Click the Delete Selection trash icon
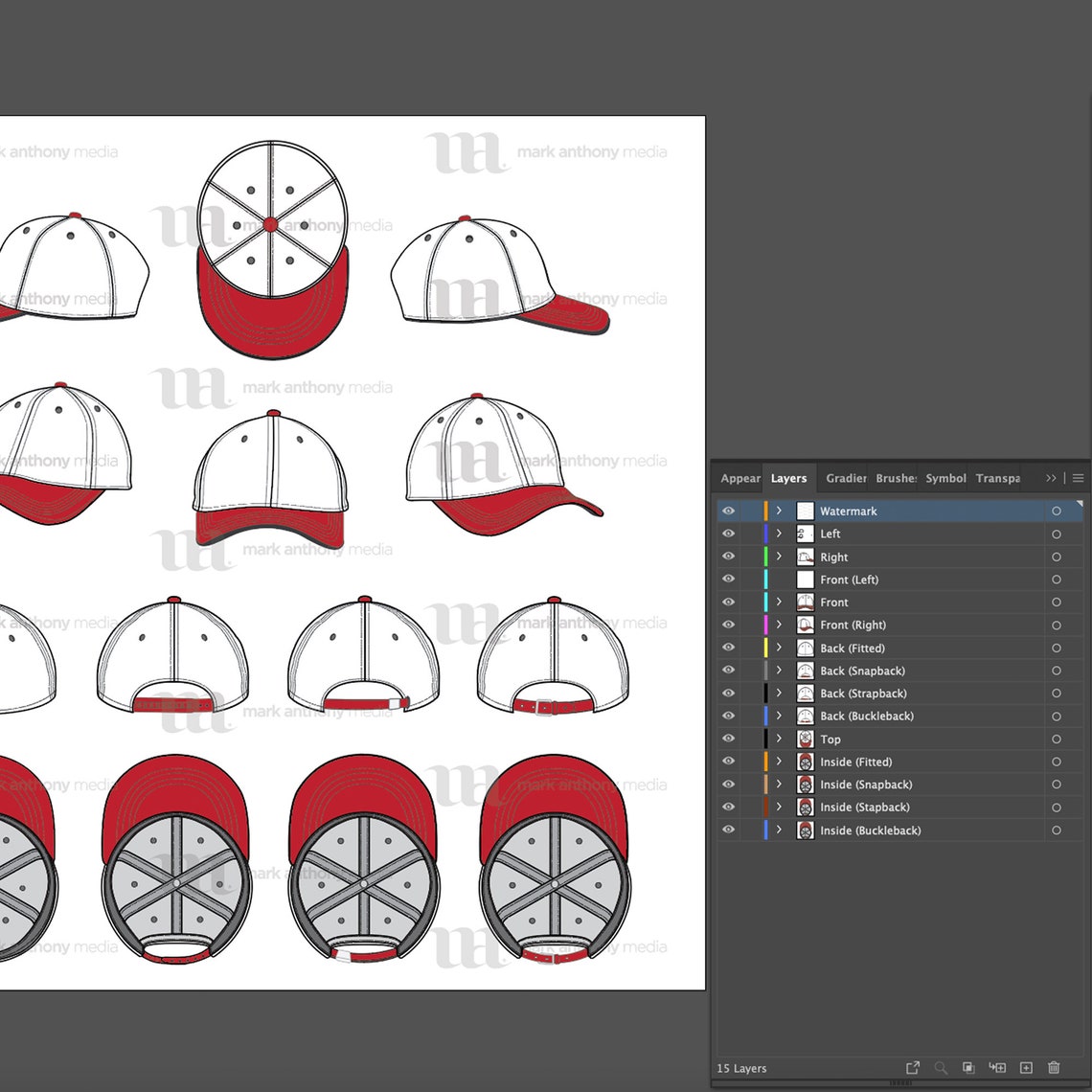1092x1092 pixels. 1054,1067
